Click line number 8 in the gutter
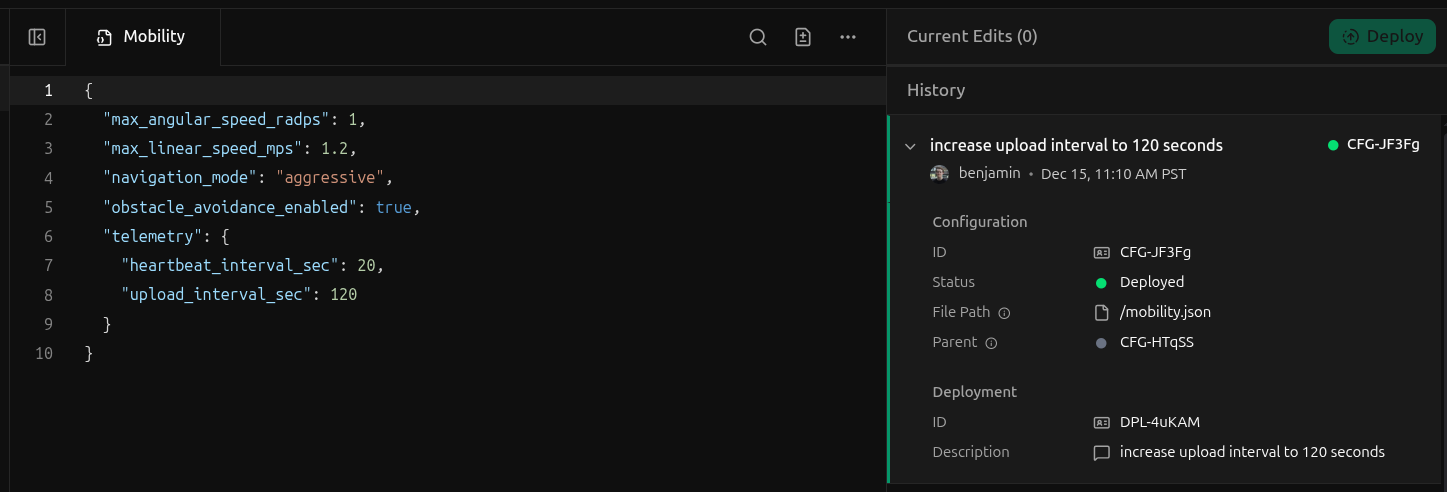Viewport: 1447px width, 492px height. click(48, 295)
